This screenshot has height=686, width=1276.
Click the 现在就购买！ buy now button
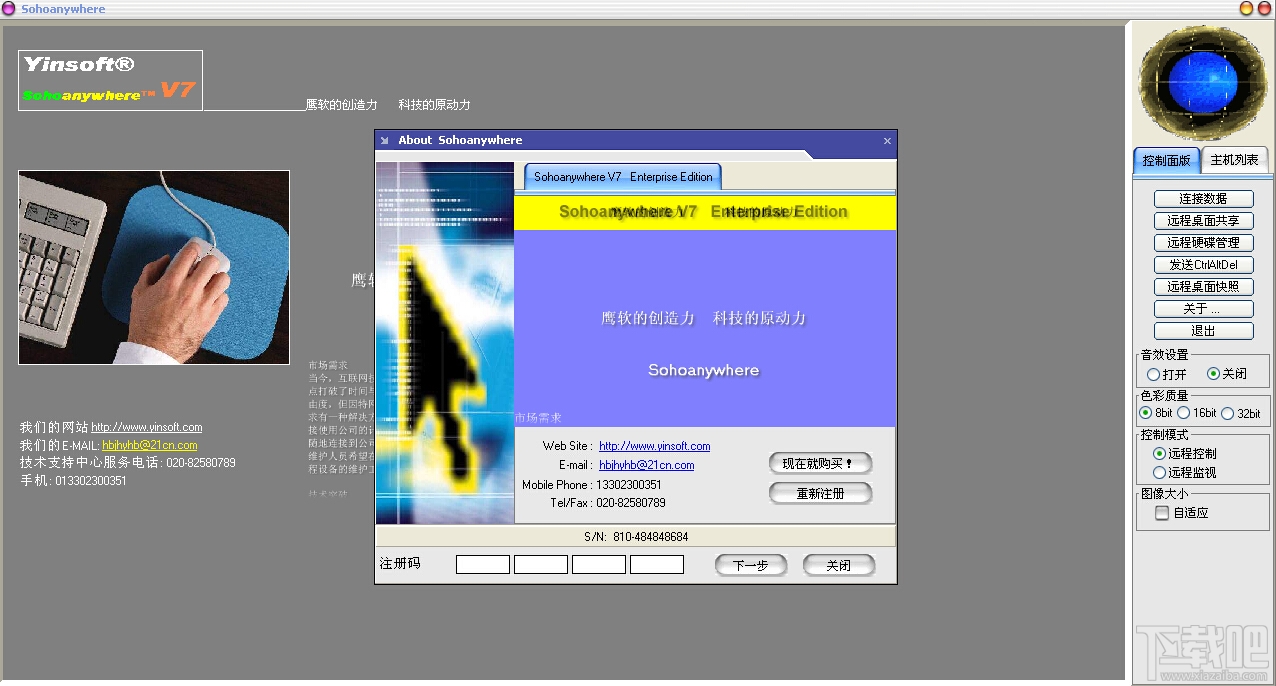point(820,464)
